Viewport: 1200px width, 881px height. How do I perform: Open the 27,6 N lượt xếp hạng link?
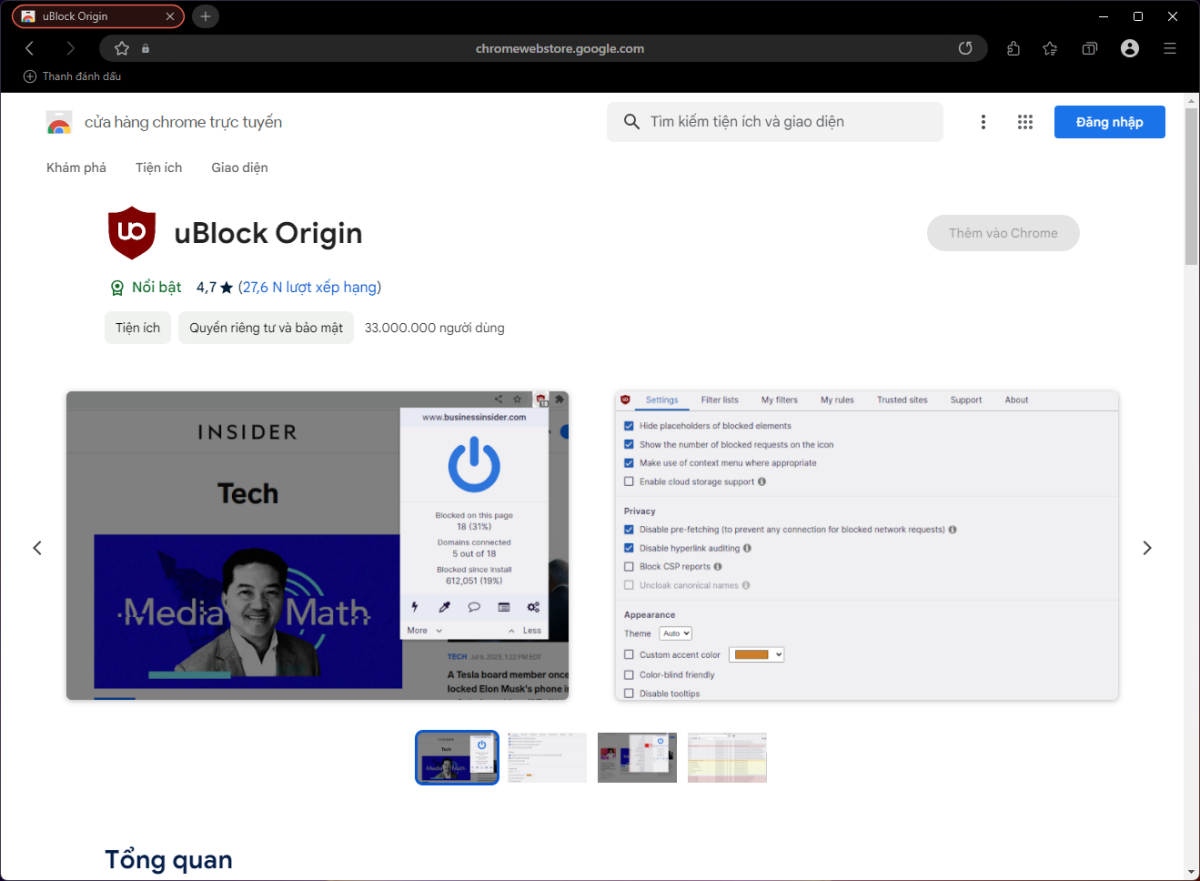(x=309, y=287)
